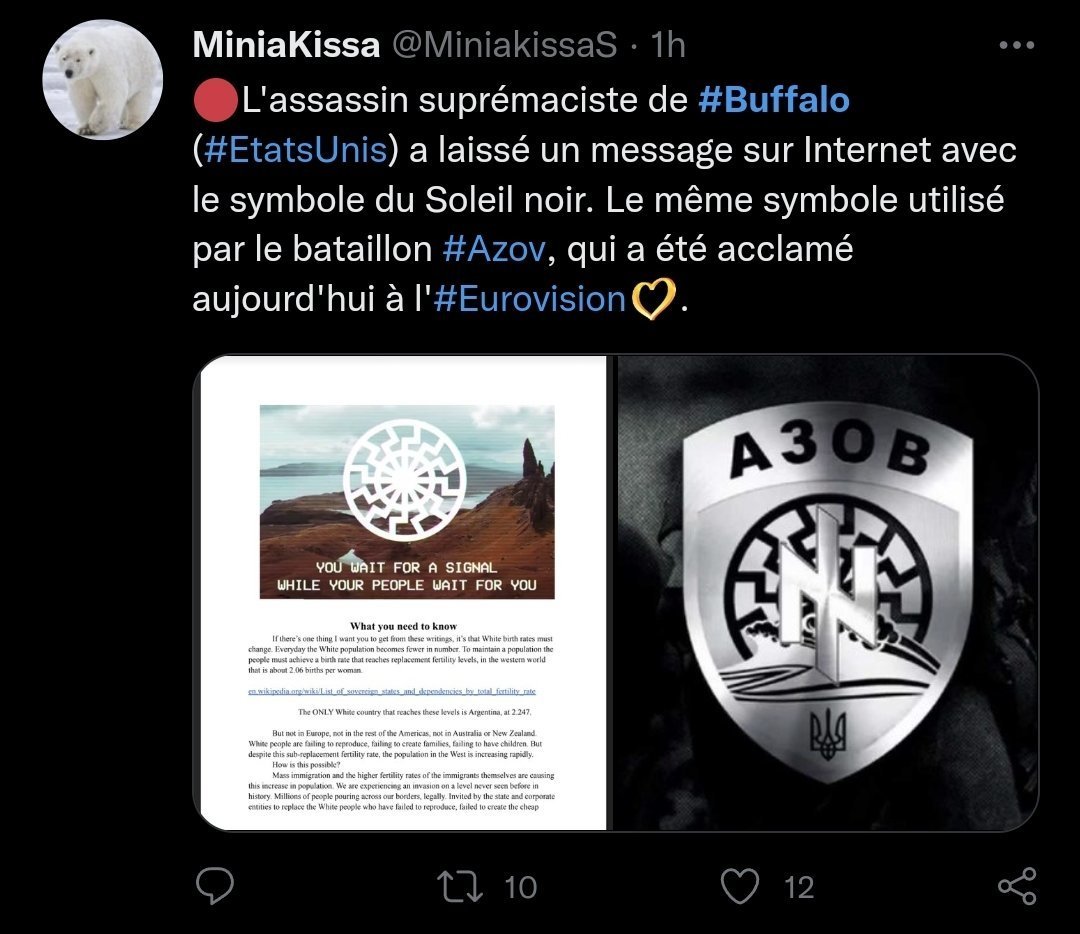Select the #Eurovision hashtag

[530, 299]
